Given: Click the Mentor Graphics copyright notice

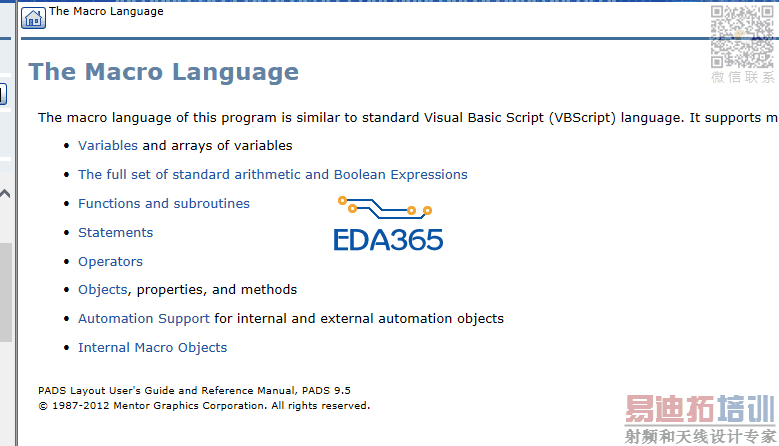Looking at the screenshot, I should point(204,406).
